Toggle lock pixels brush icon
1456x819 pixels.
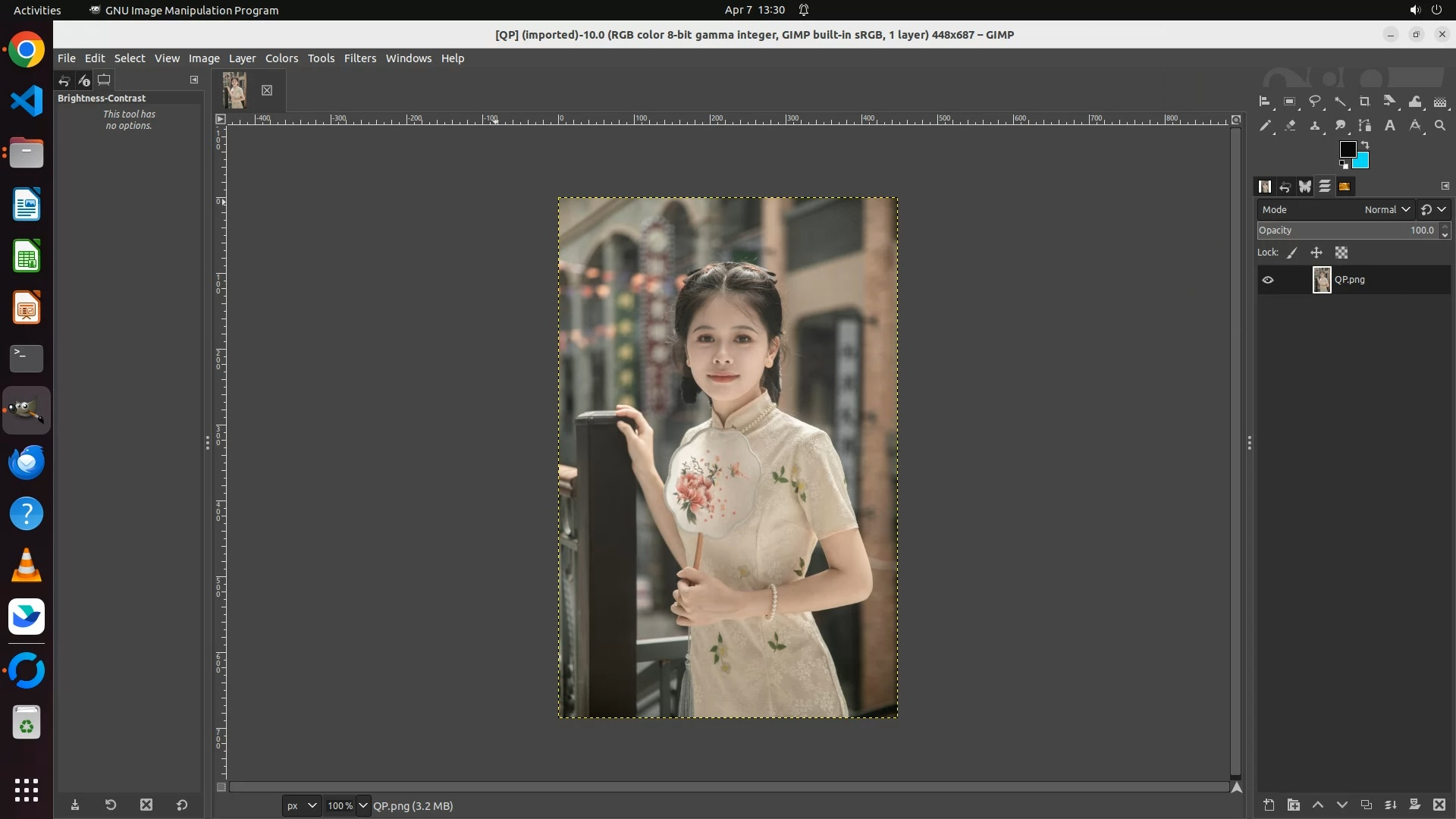point(1292,253)
